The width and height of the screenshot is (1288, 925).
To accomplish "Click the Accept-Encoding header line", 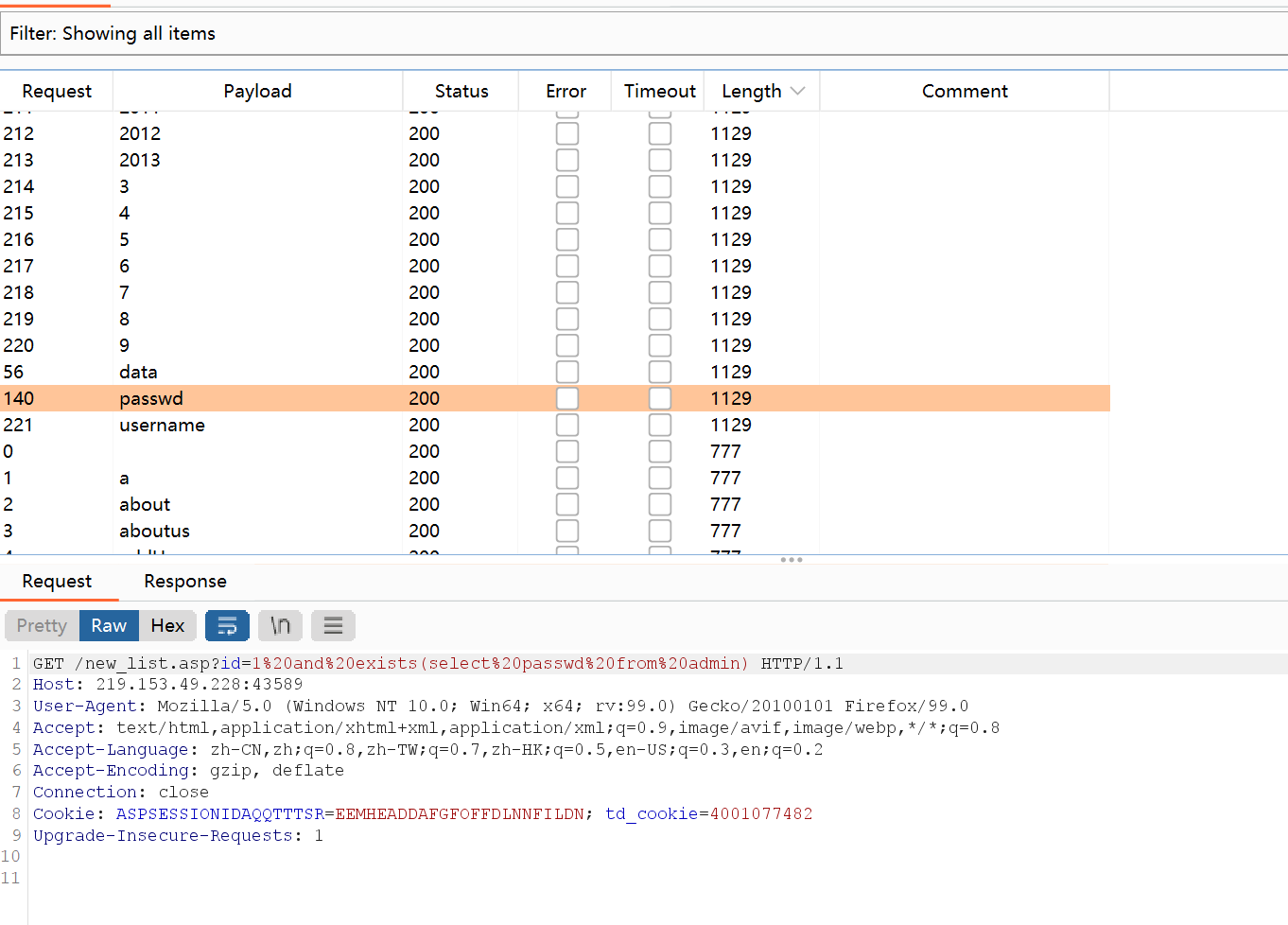I will (x=188, y=770).
